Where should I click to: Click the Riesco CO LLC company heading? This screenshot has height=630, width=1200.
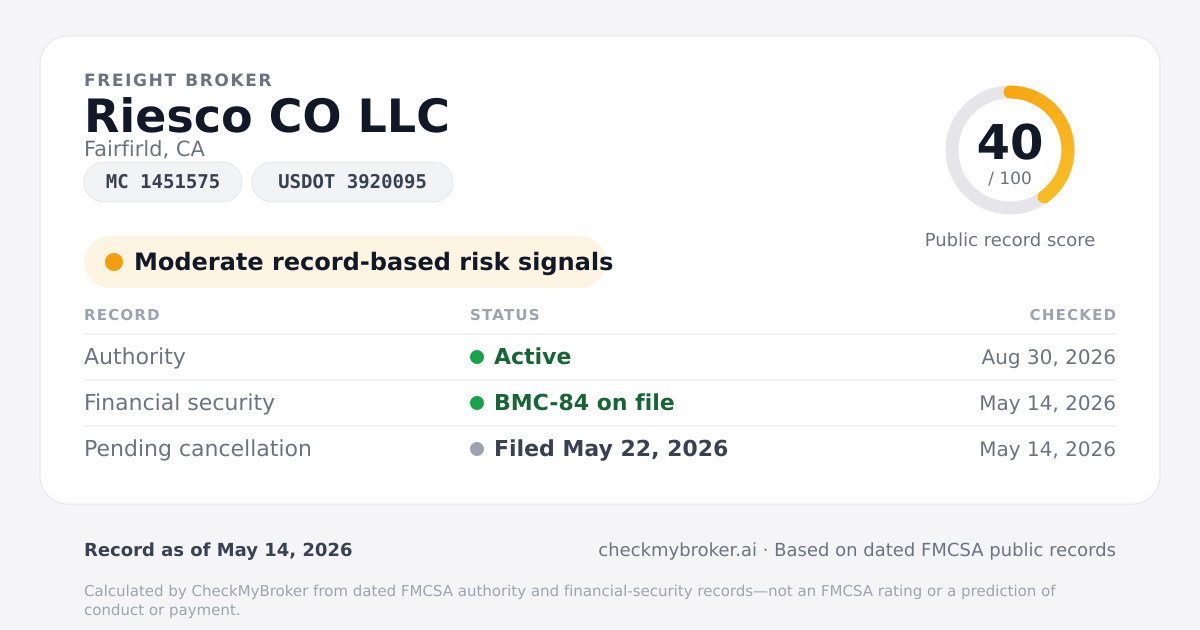point(267,116)
